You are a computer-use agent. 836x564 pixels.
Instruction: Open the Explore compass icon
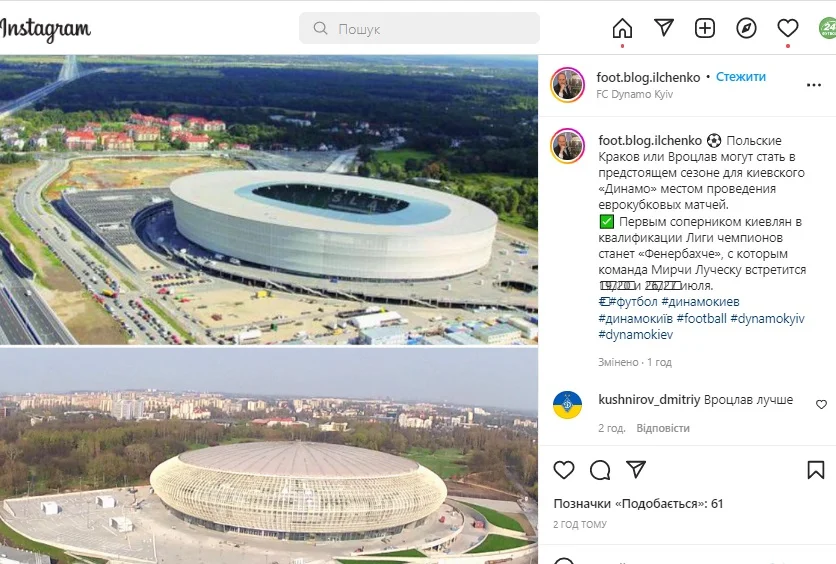(x=746, y=28)
